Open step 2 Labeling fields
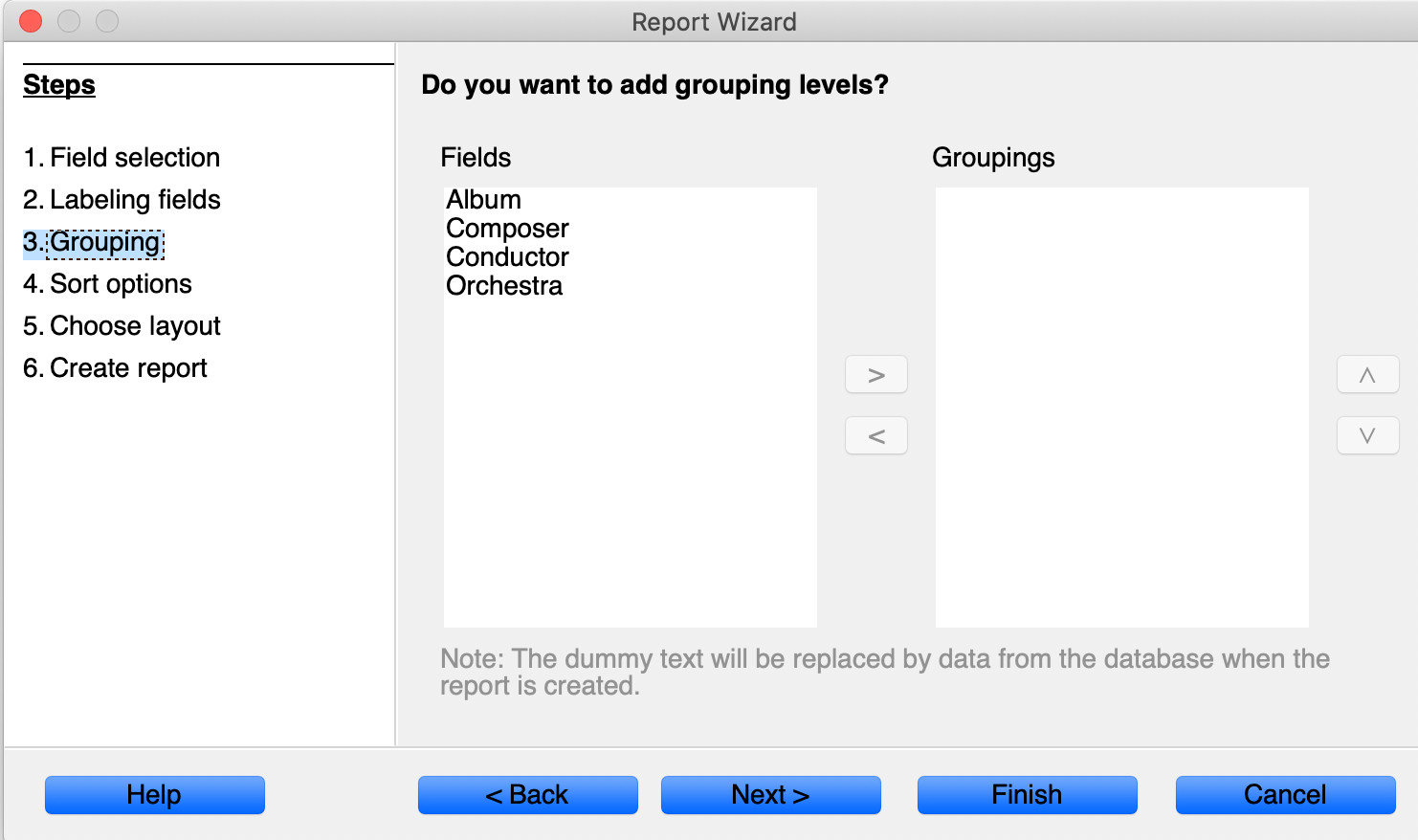Screen dimensions: 1418x840 tap(122, 200)
